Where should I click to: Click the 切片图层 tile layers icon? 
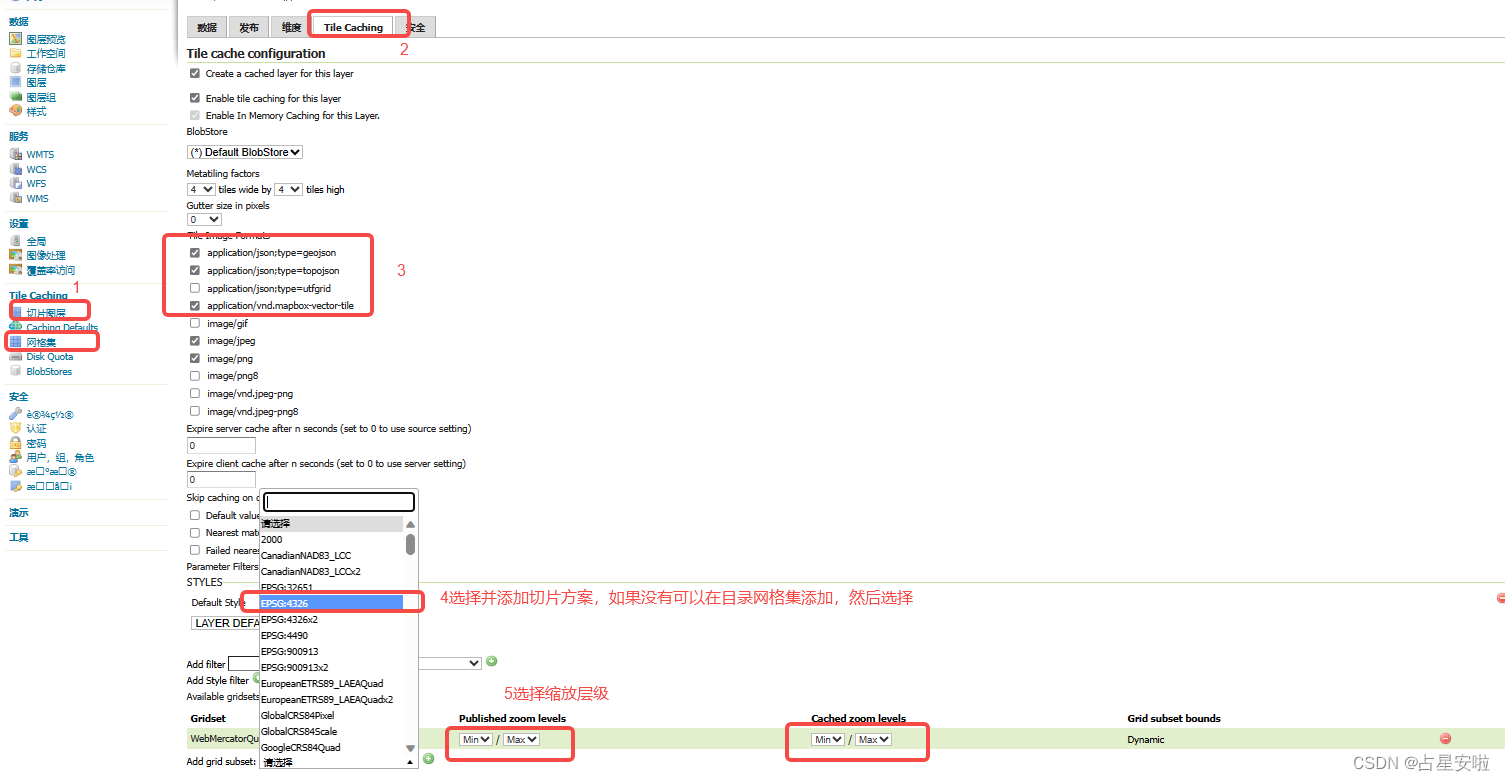coord(15,313)
